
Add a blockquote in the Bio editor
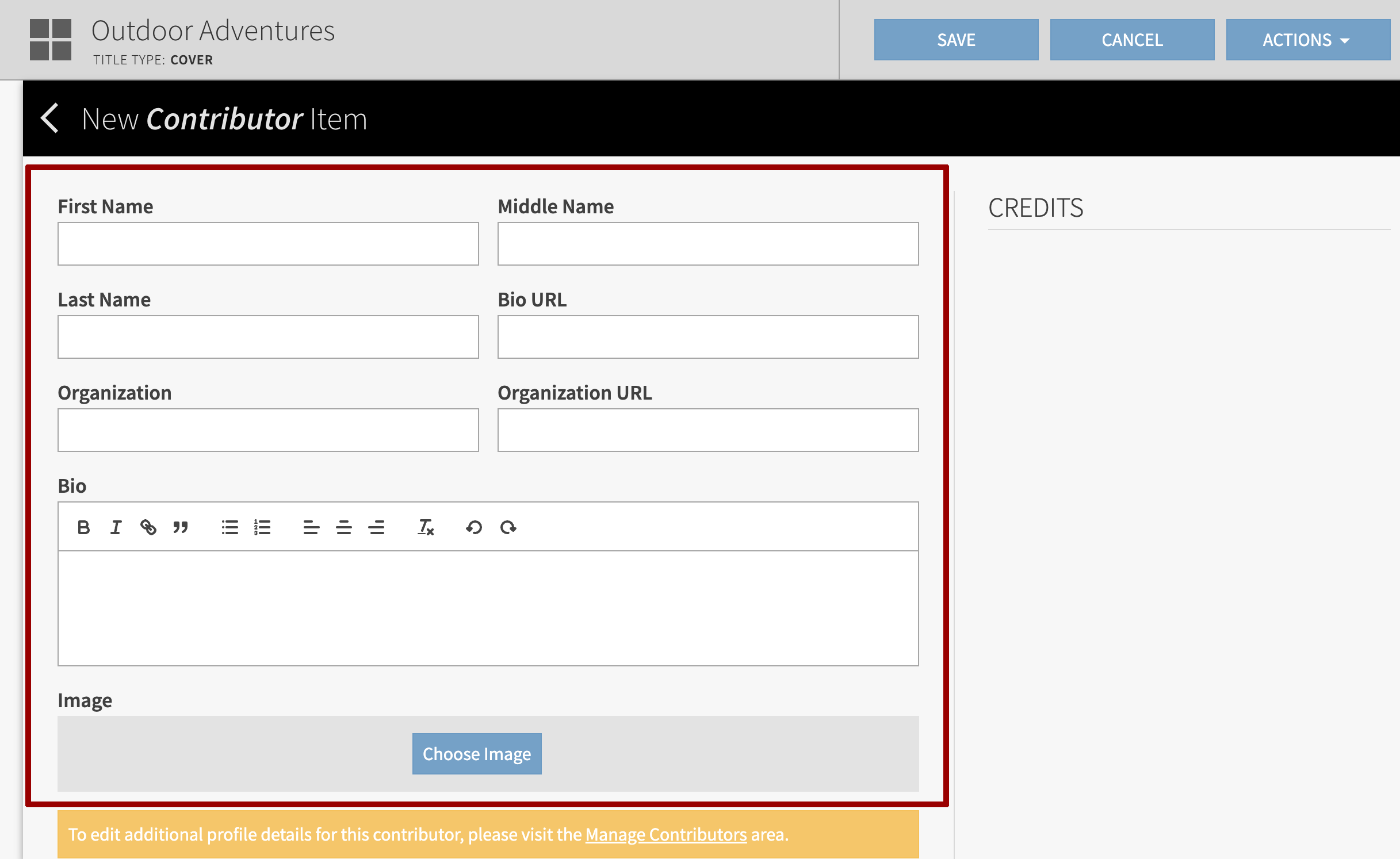[x=181, y=527]
